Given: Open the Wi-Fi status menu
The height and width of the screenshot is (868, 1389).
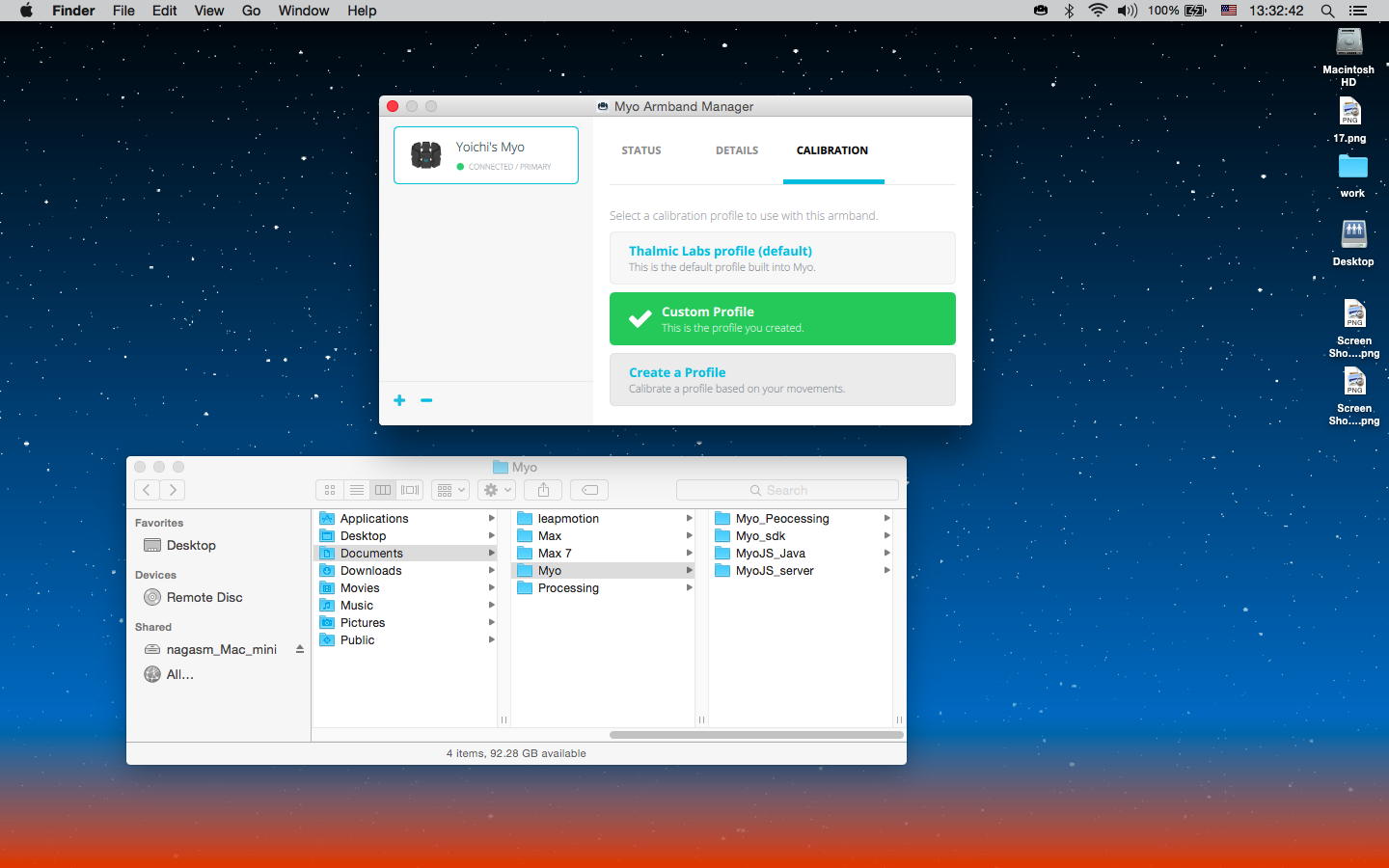Looking at the screenshot, I should point(1098,11).
